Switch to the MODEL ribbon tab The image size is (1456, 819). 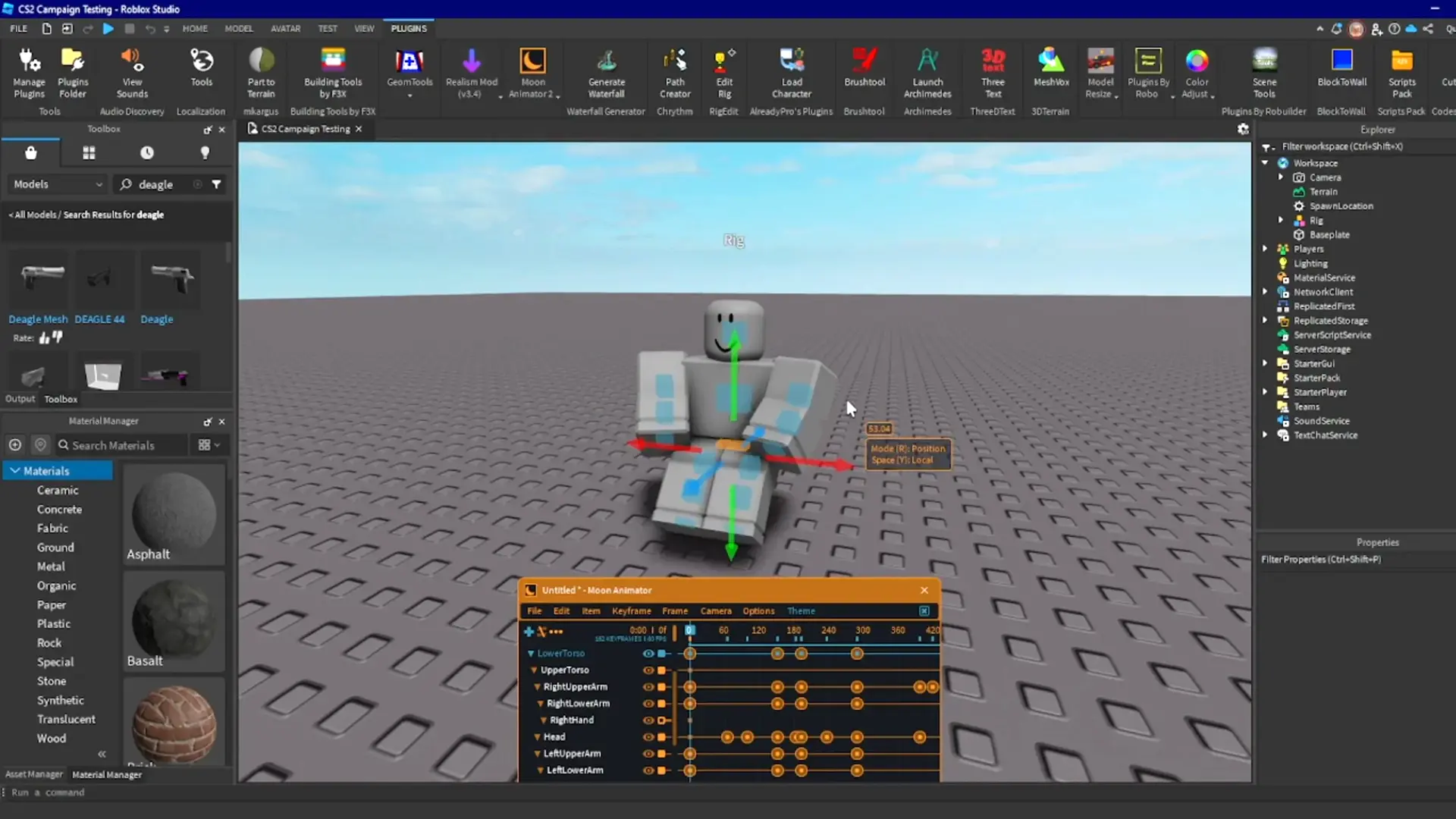pyautogui.click(x=238, y=28)
